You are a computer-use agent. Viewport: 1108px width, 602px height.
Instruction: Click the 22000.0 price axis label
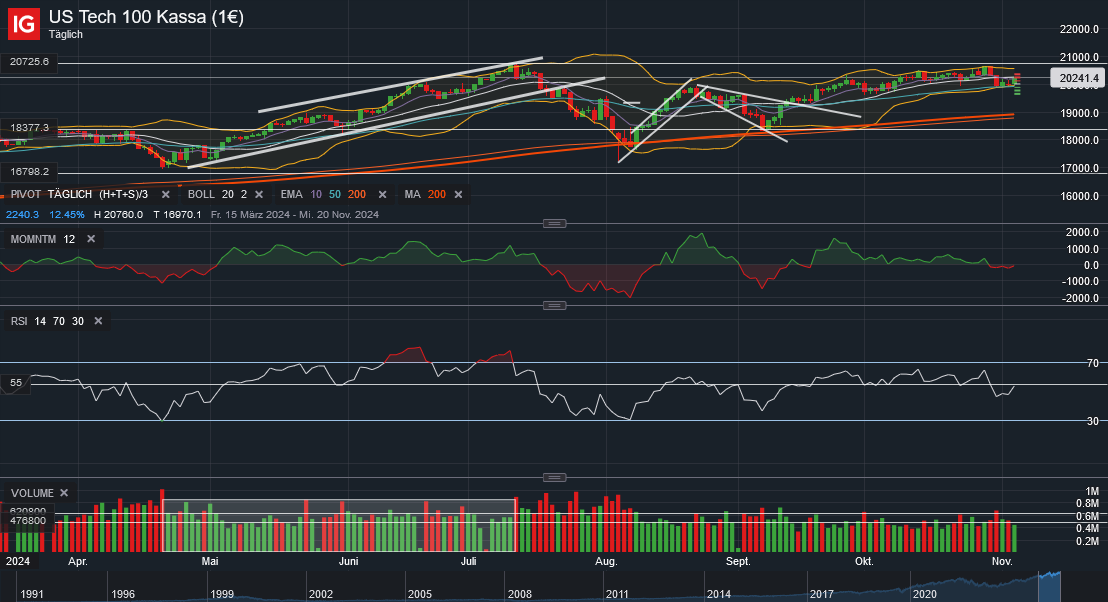click(x=1079, y=29)
